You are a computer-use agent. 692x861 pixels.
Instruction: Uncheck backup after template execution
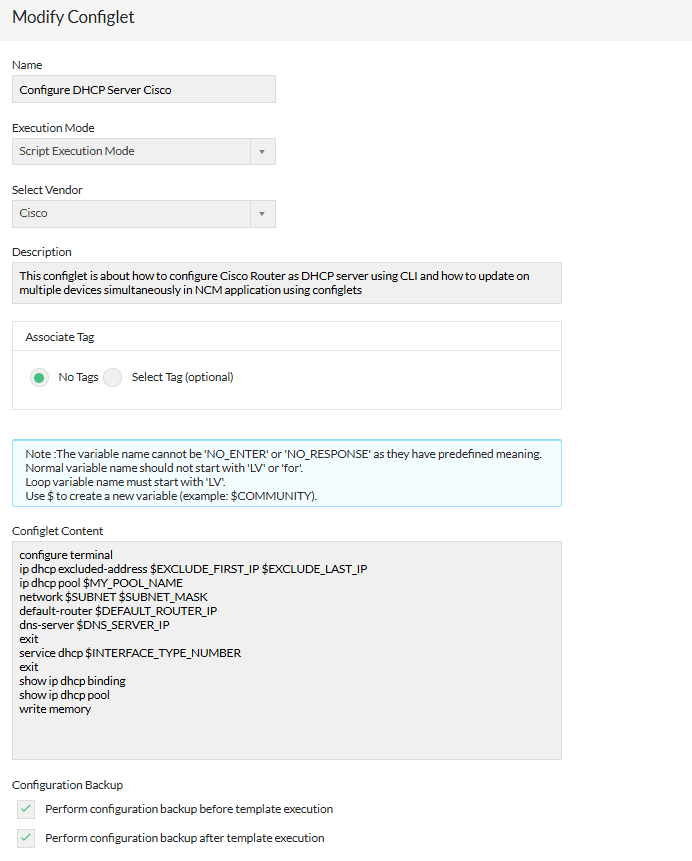[25, 838]
